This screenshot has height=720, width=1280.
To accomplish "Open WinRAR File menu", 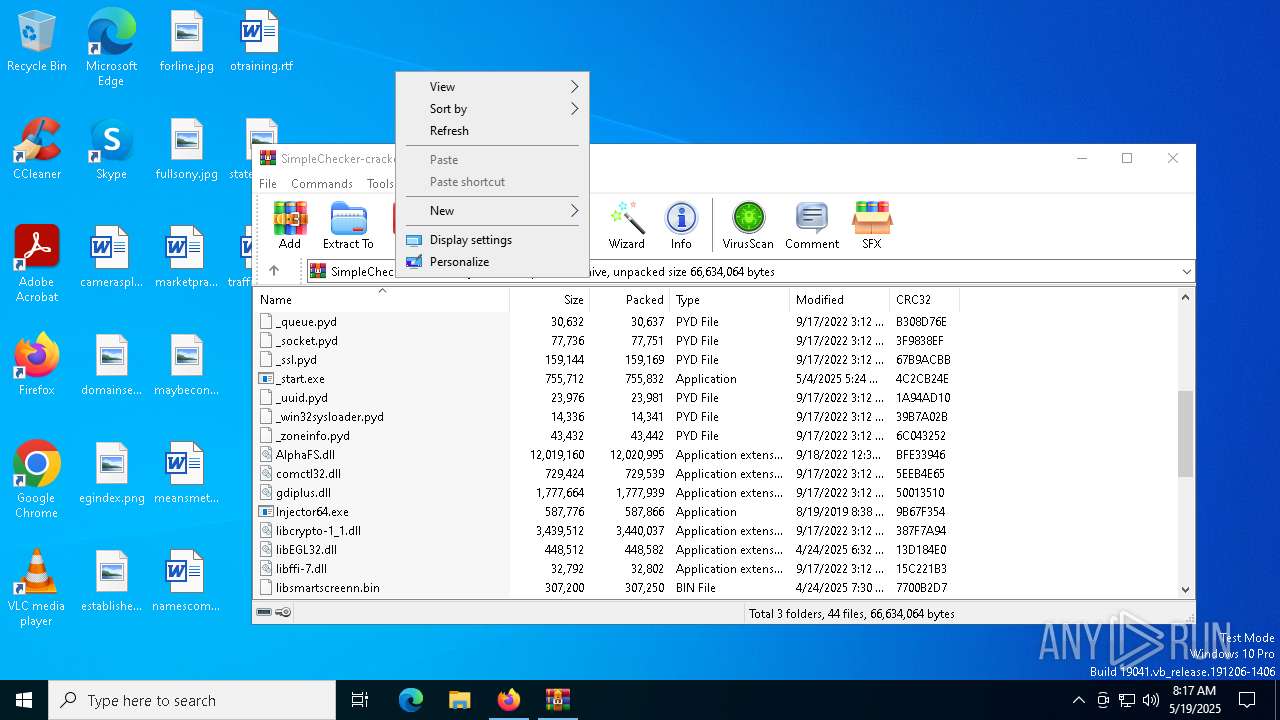I will point(268,184).
